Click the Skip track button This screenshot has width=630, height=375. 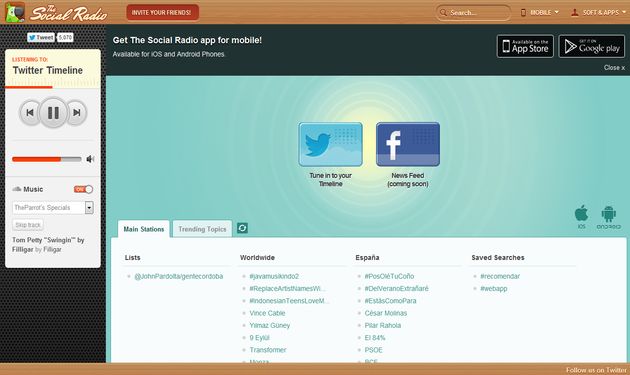[28, 225]
